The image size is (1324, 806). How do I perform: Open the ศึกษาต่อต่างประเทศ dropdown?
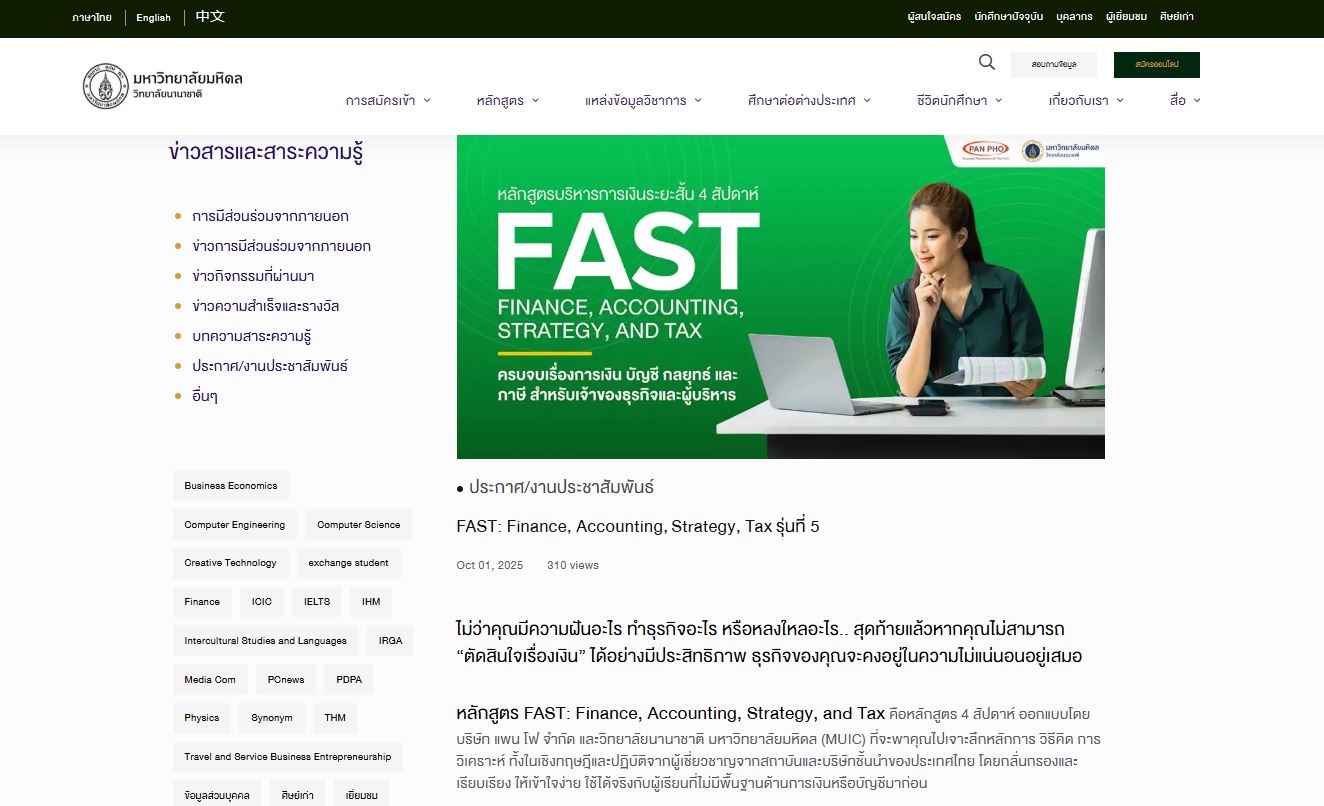809,100
